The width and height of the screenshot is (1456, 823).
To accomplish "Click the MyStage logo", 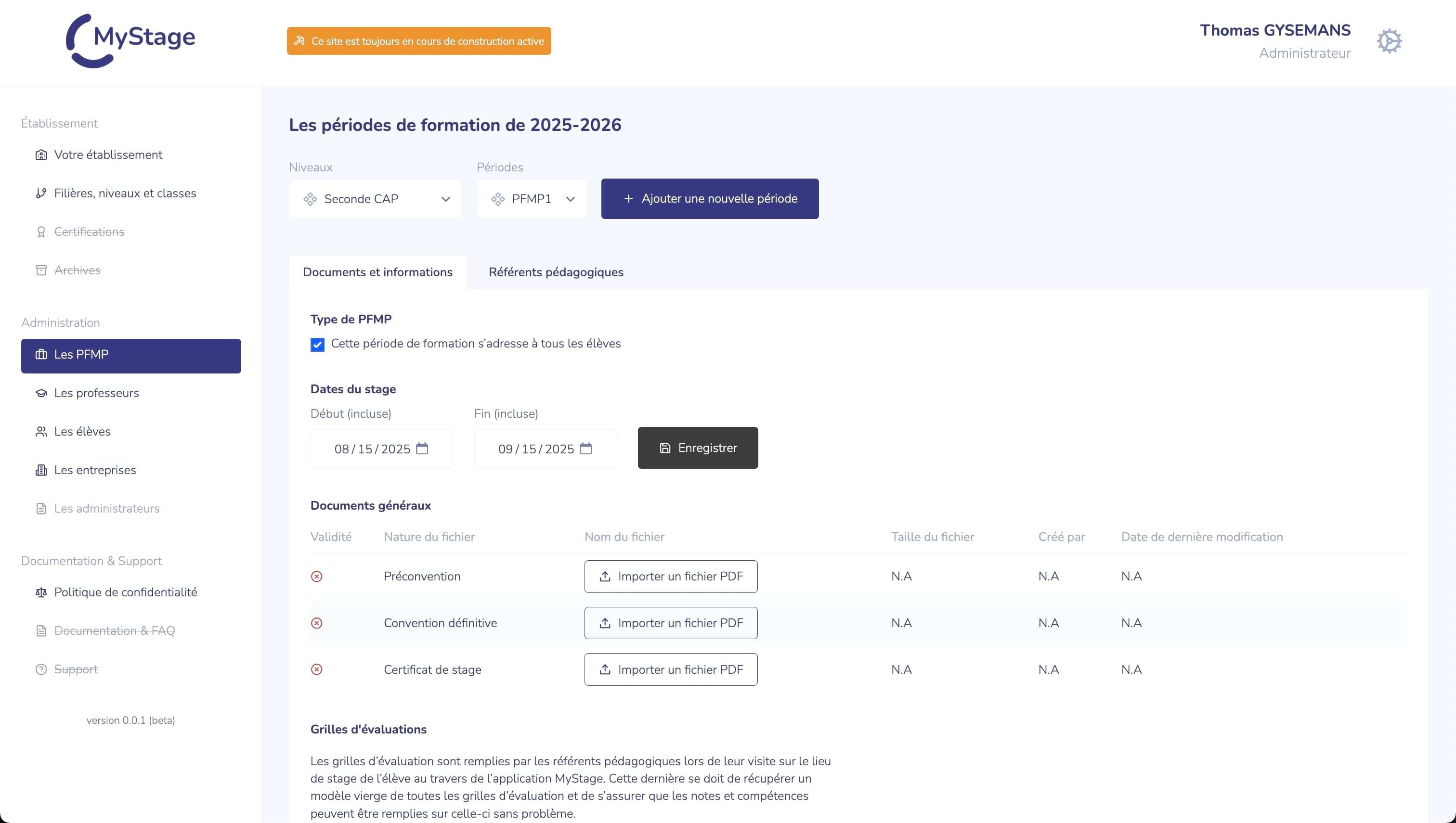I will (x=130, y=40).
